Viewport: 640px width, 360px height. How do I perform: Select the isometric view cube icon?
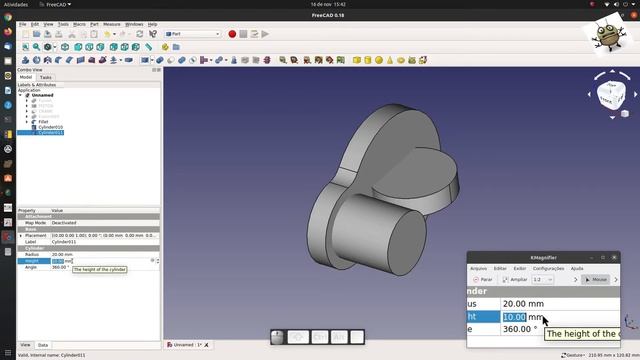65,47
